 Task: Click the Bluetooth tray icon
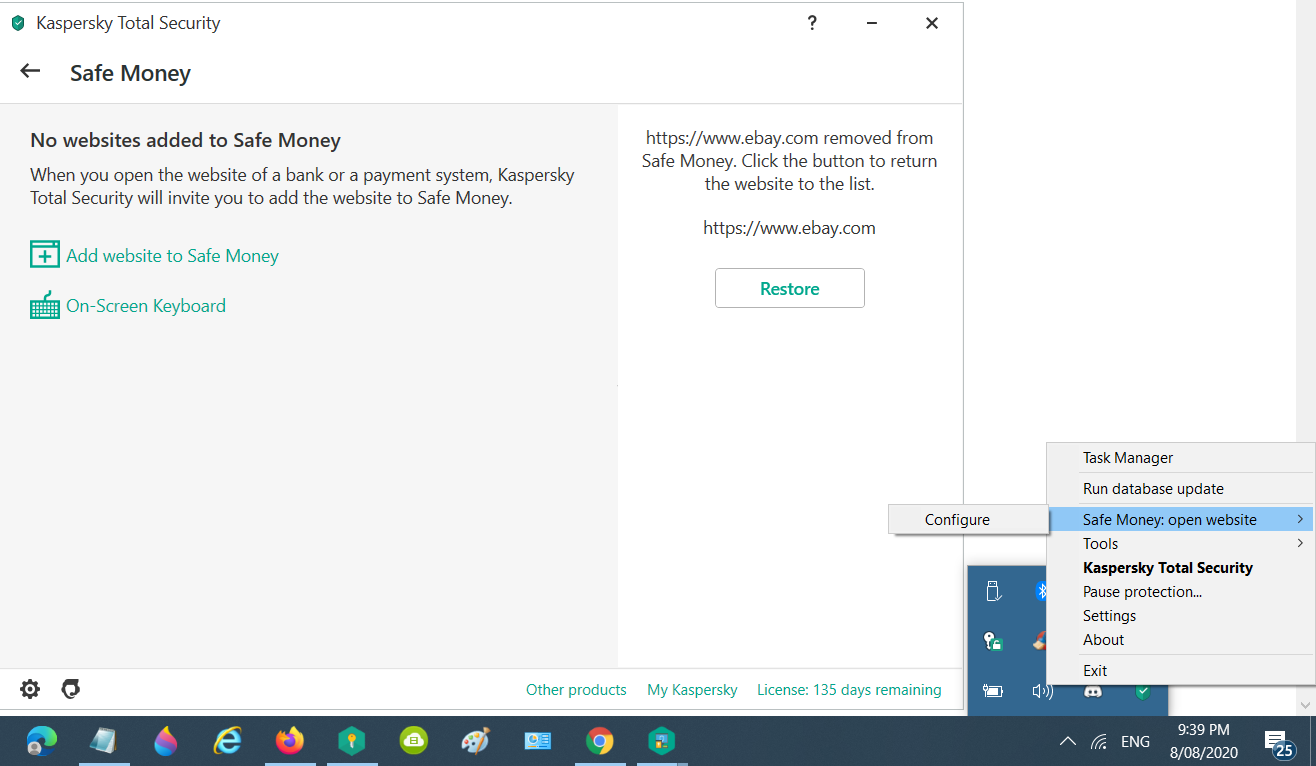coord(1041,591)
